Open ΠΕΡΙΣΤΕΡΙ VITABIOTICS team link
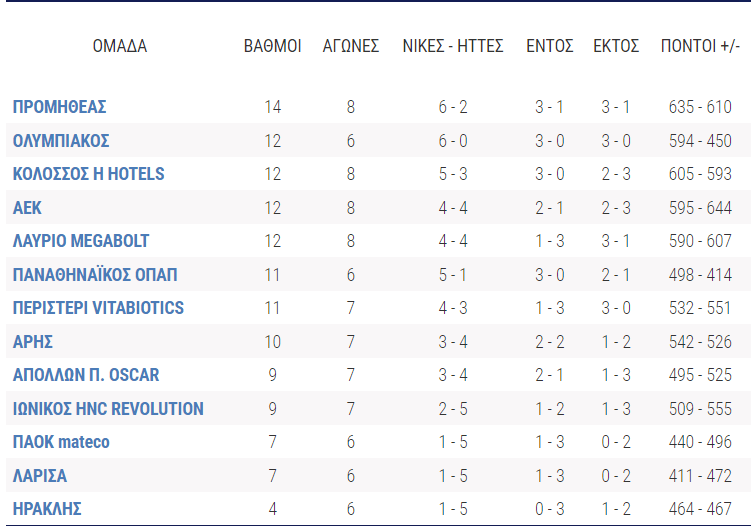Screen dimensions: 751x526 pos(98,308)
